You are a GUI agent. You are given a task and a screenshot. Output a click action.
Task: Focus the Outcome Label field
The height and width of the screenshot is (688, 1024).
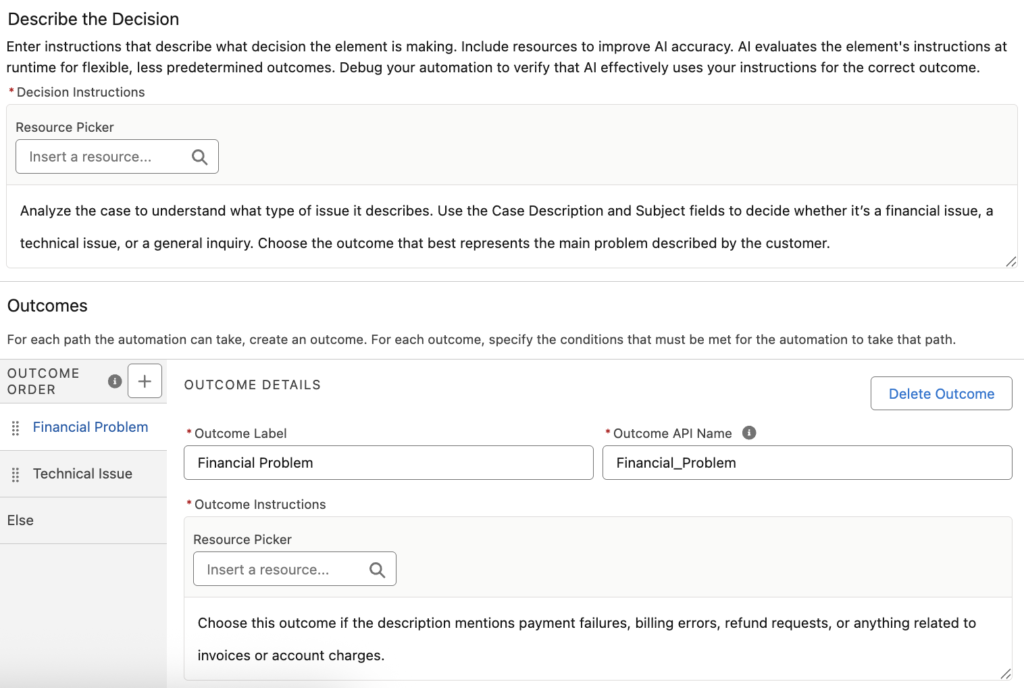click(388, 463)
